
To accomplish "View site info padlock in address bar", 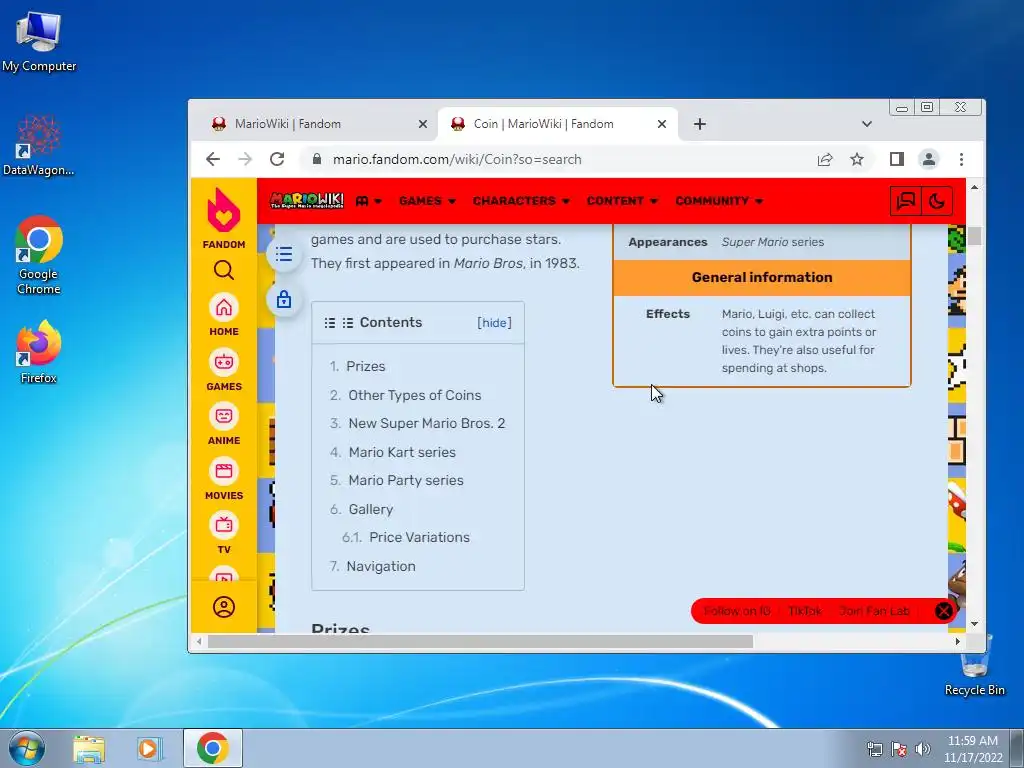I will click(317, 159).
